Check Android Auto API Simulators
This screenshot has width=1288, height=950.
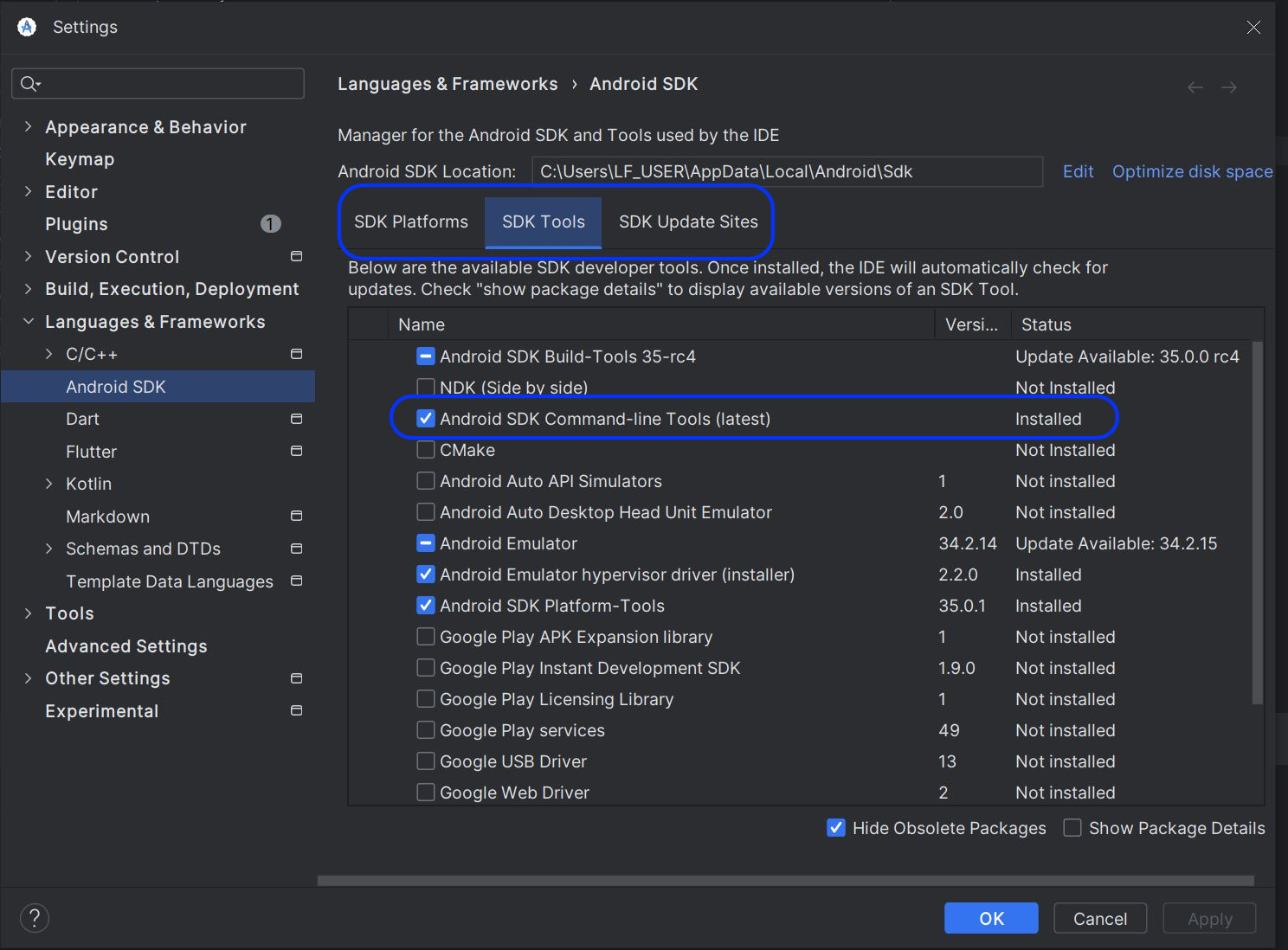tap(426, 481)
